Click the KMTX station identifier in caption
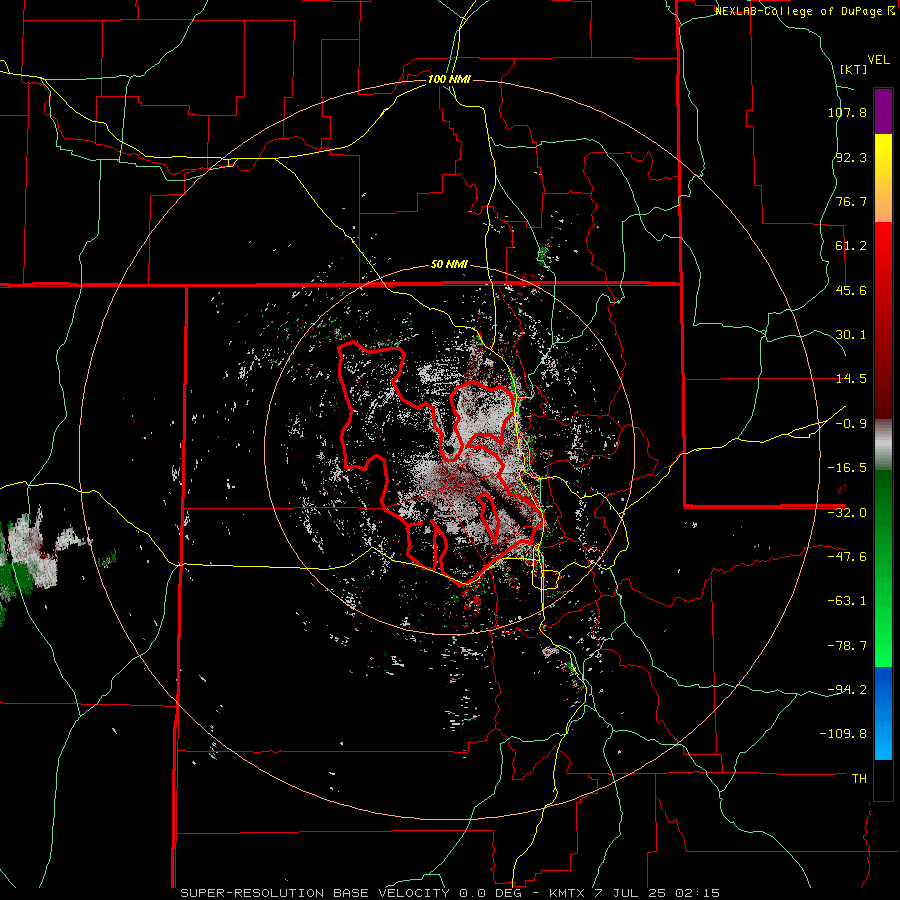This screenshot has height=900, width=900. tap(567, 893)
